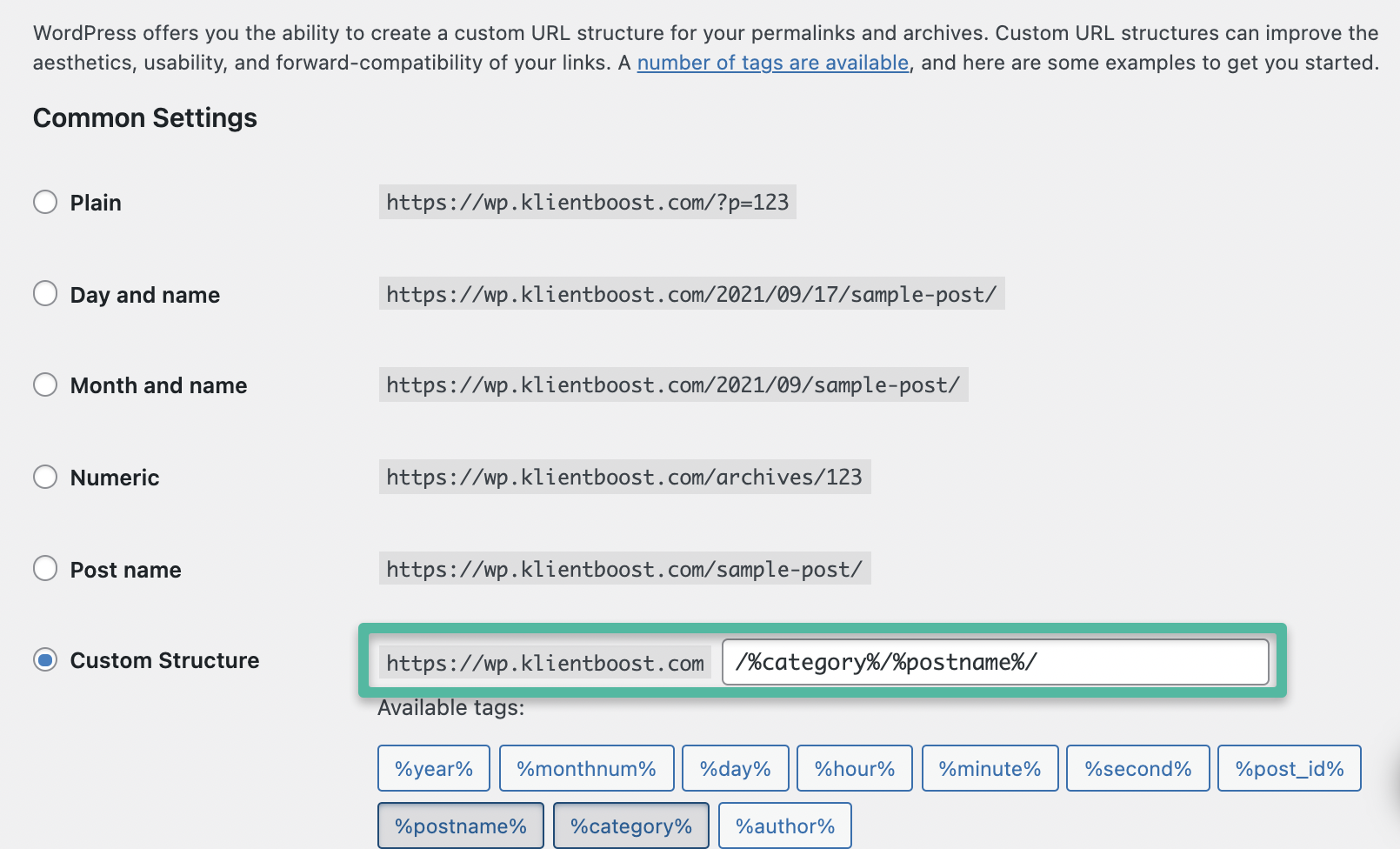Add the %author% tag
The image size is (1400, 849).
pyautogui.click(x=785, y=826)
